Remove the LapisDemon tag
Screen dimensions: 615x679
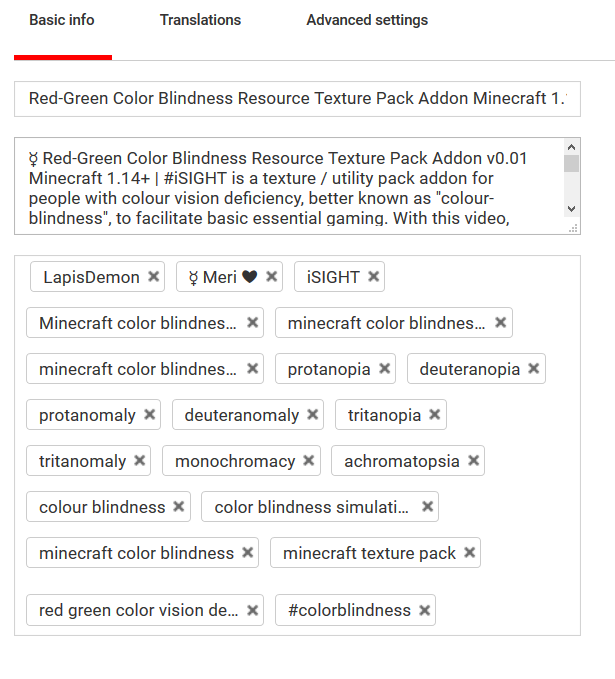(x=154, y=276)
